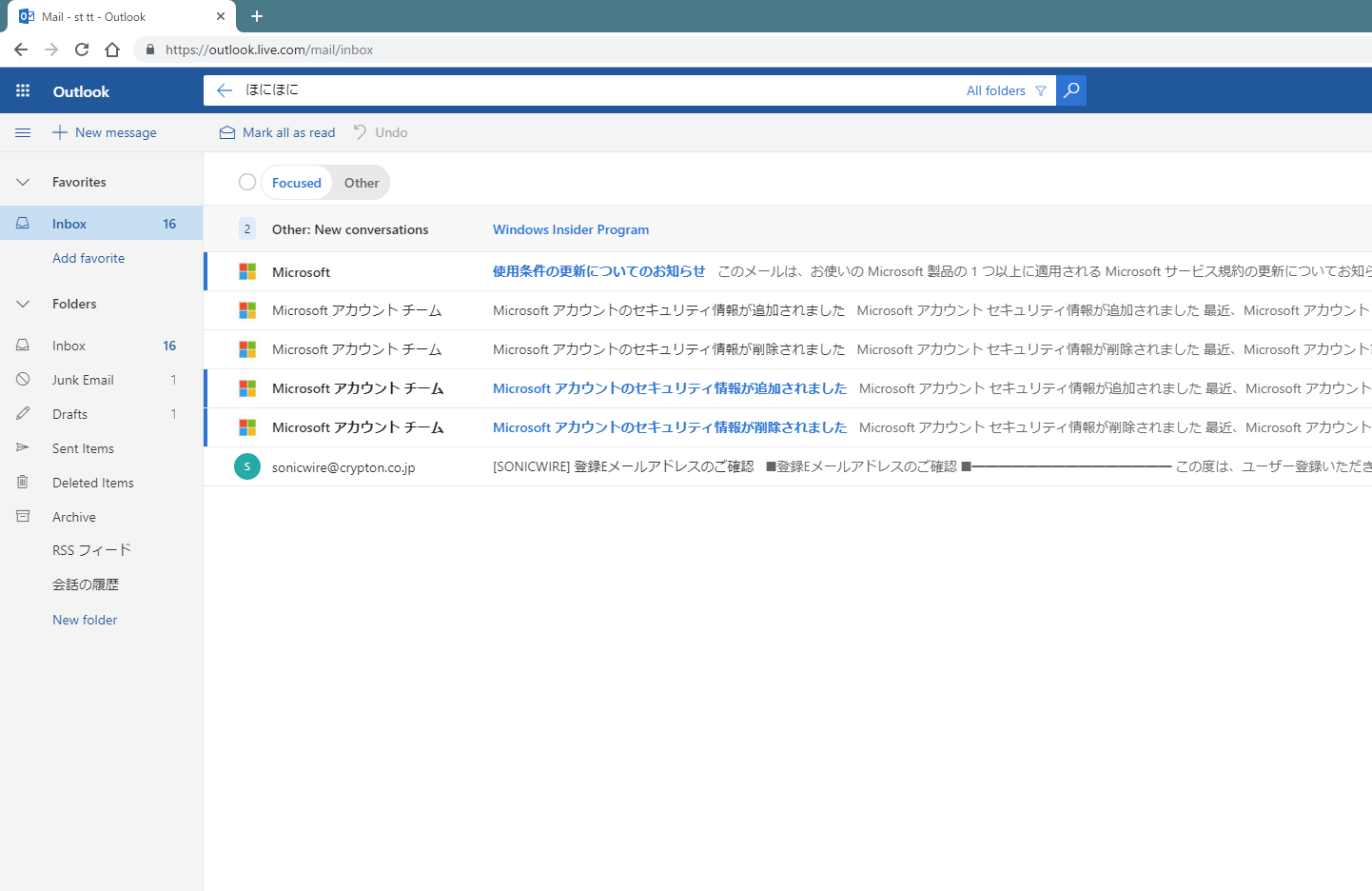Viewport: 1372px width, 891px height.
Task: Click the Favorites Inbox tray icon
Action: click(23, 224)
